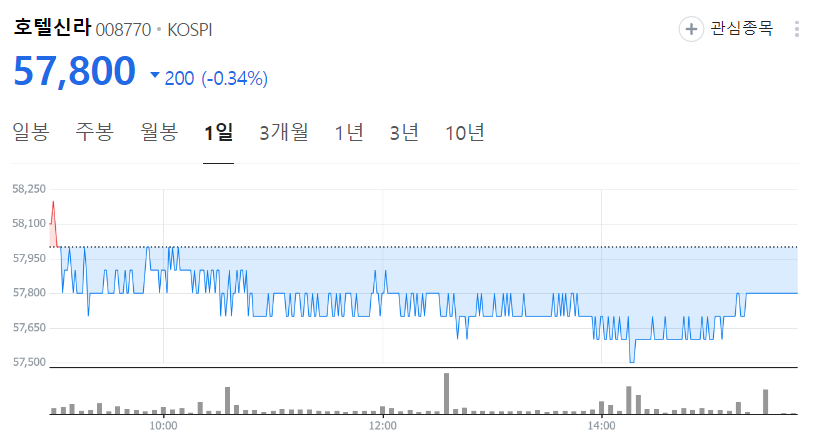815x434 pixels.
Task: Switch to the 주봉 chart tab
Action: (x=95, y=132)
